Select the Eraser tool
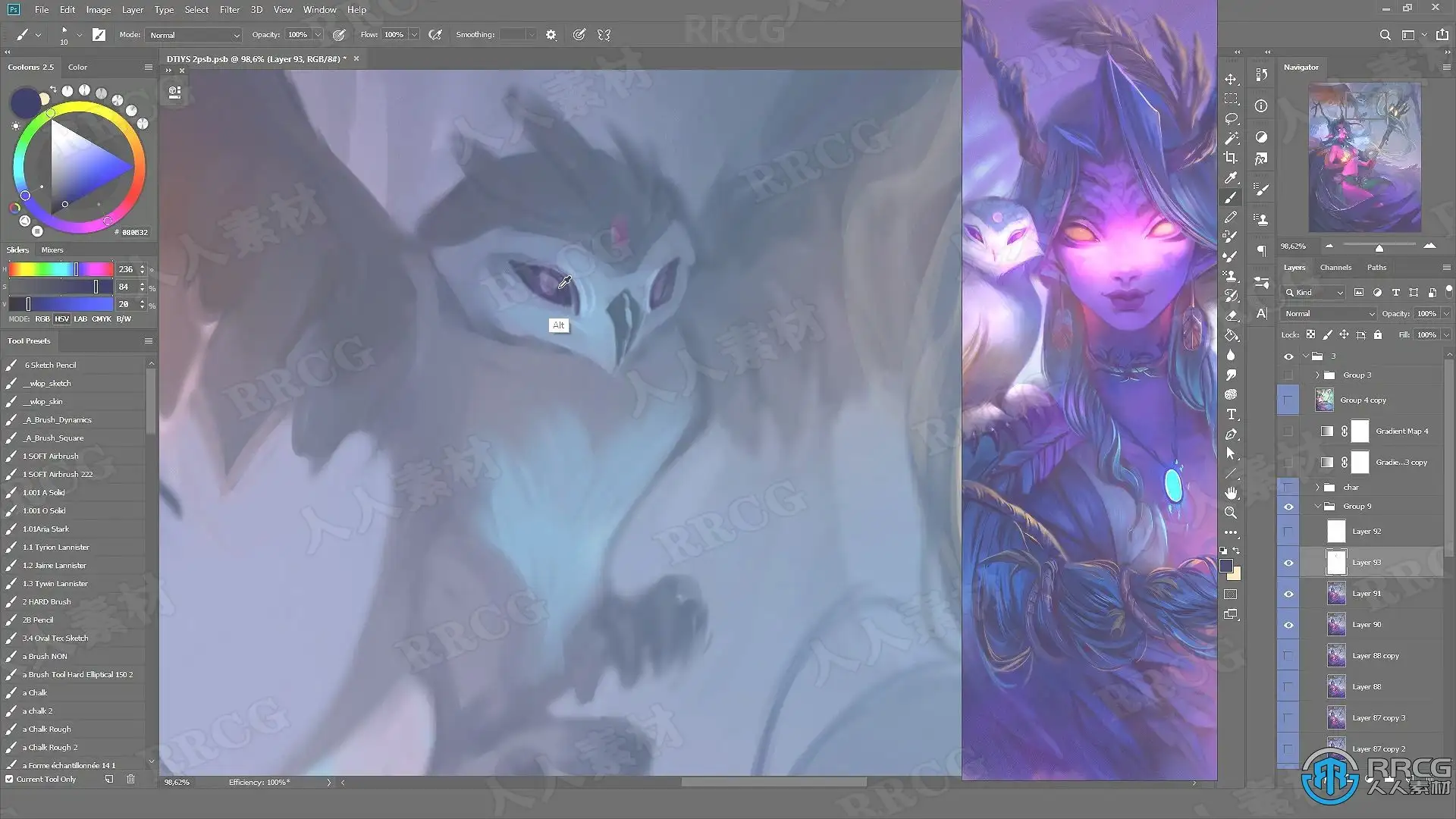This screenshot has height=819, width=1456. (x=1231, y=316)
